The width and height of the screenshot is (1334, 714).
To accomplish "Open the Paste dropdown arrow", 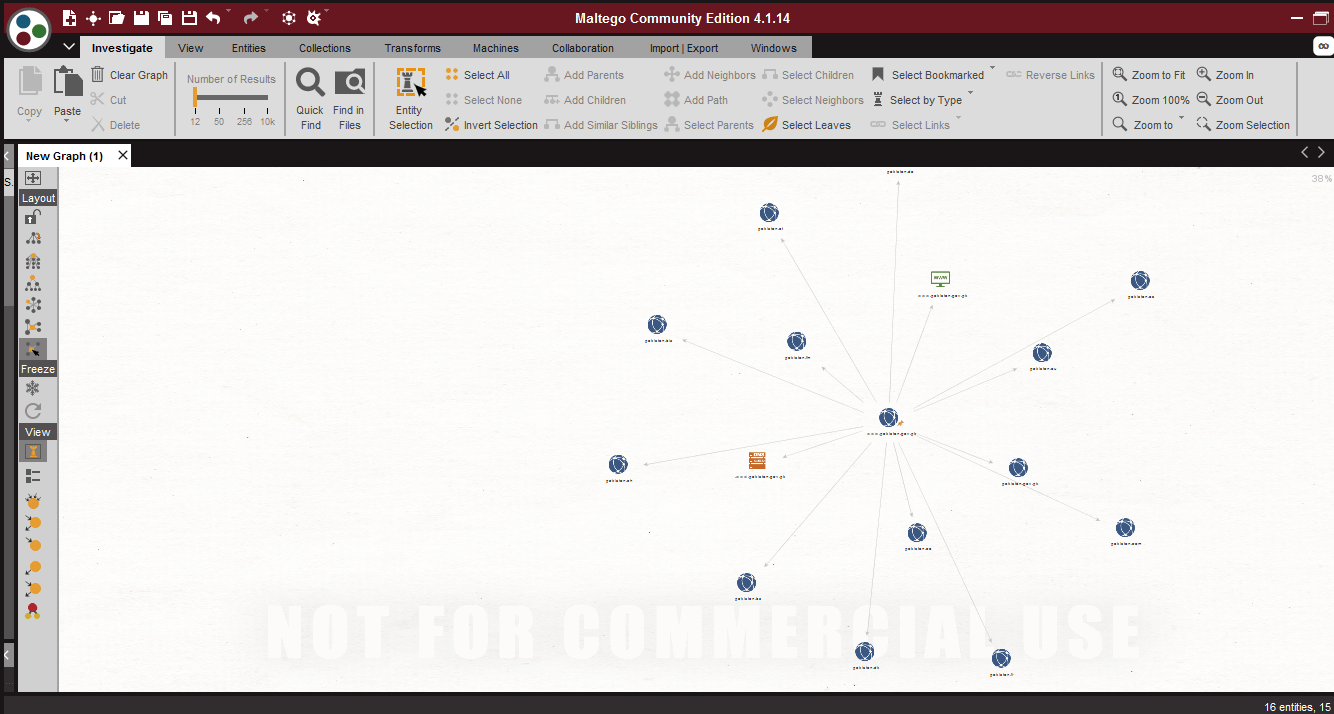I will [x=67, y=122].
